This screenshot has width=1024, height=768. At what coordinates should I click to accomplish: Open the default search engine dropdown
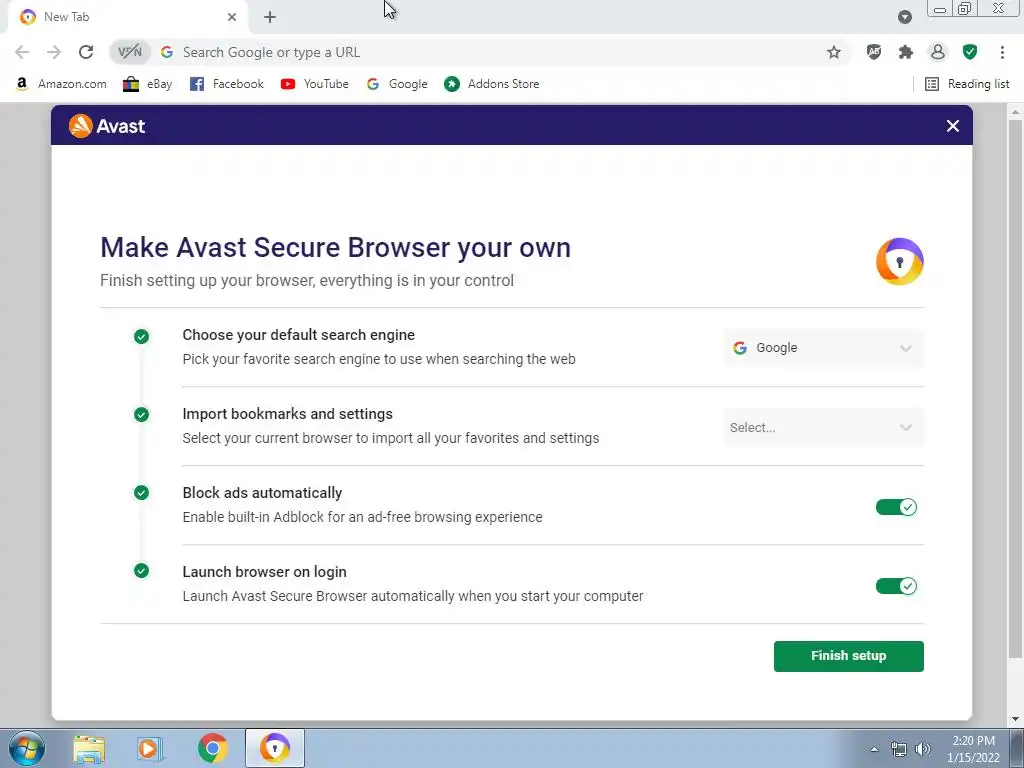[x=823, y=348]
